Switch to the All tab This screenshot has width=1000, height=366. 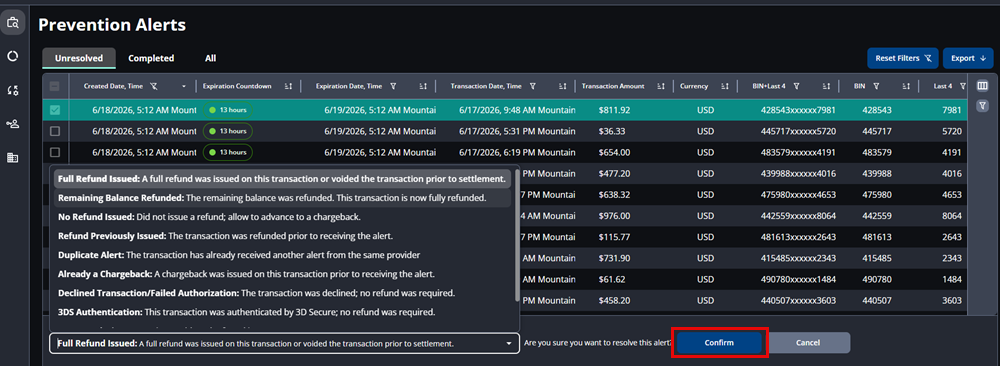(x=210, y=58)
